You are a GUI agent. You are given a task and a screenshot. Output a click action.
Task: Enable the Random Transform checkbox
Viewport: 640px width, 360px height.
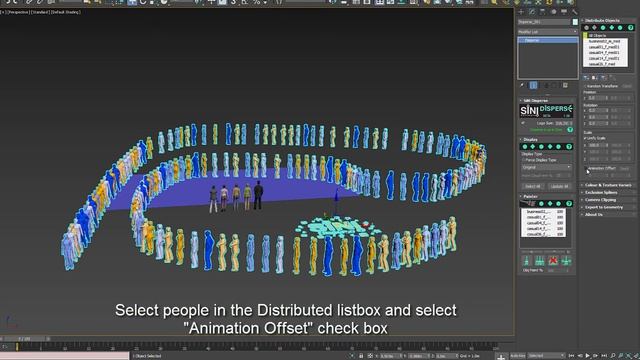pos(585,86)
